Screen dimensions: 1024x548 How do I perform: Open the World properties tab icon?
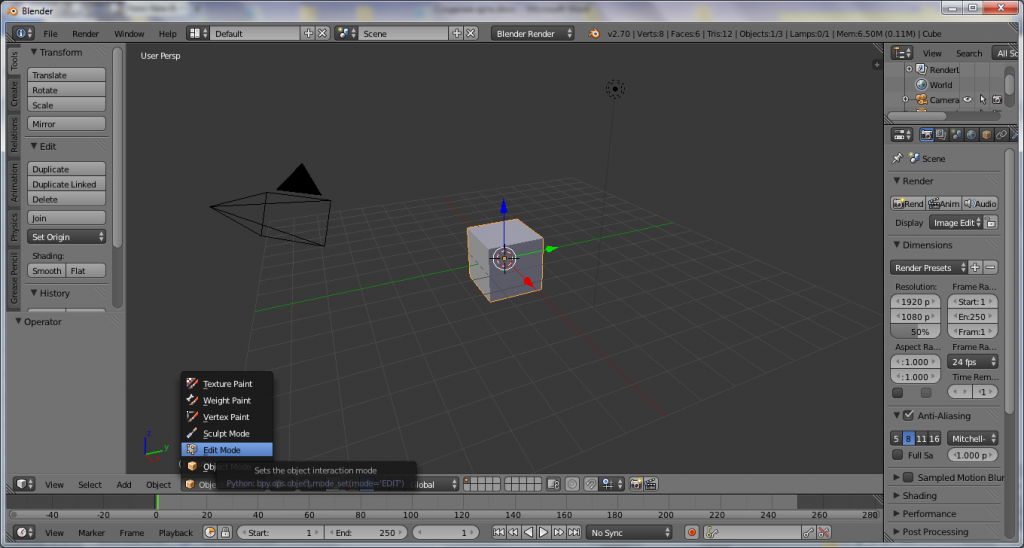pos(971,135)
